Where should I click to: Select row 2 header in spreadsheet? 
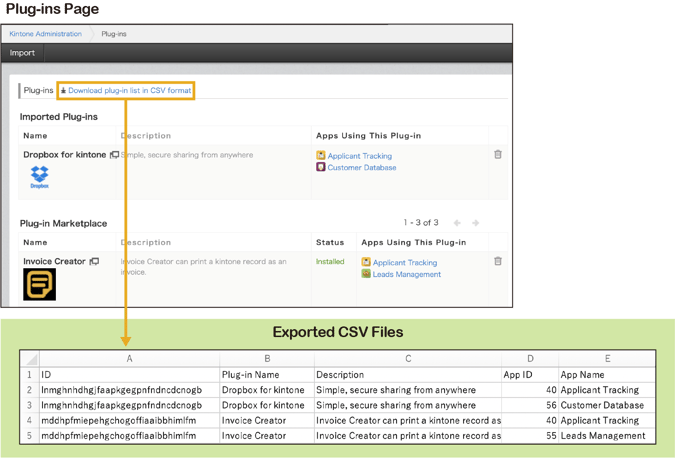click(x=30, y=390)
